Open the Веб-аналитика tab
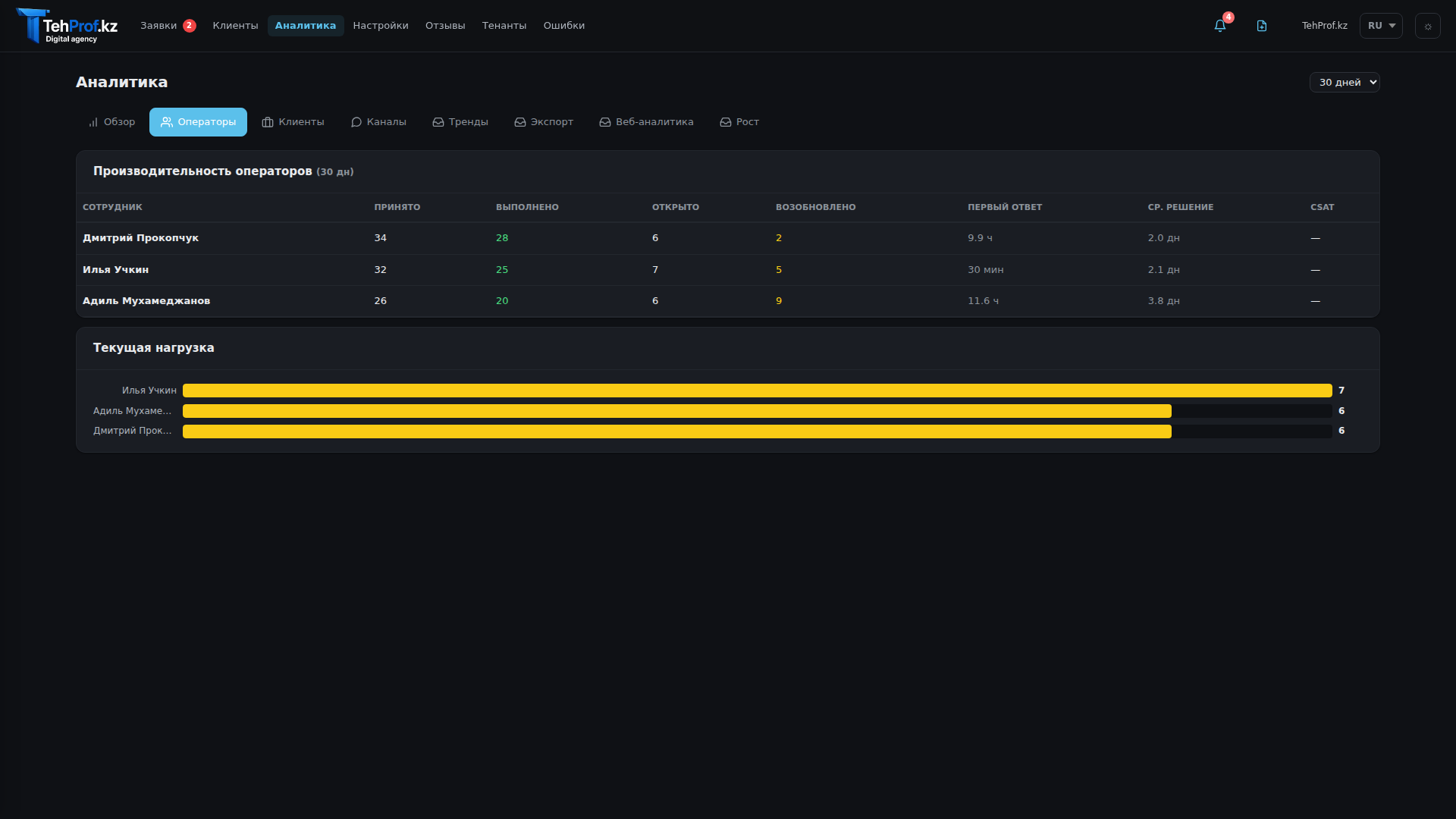This screenshot has height=819, width=1456. pyautogui.click(x=646, y=122)
